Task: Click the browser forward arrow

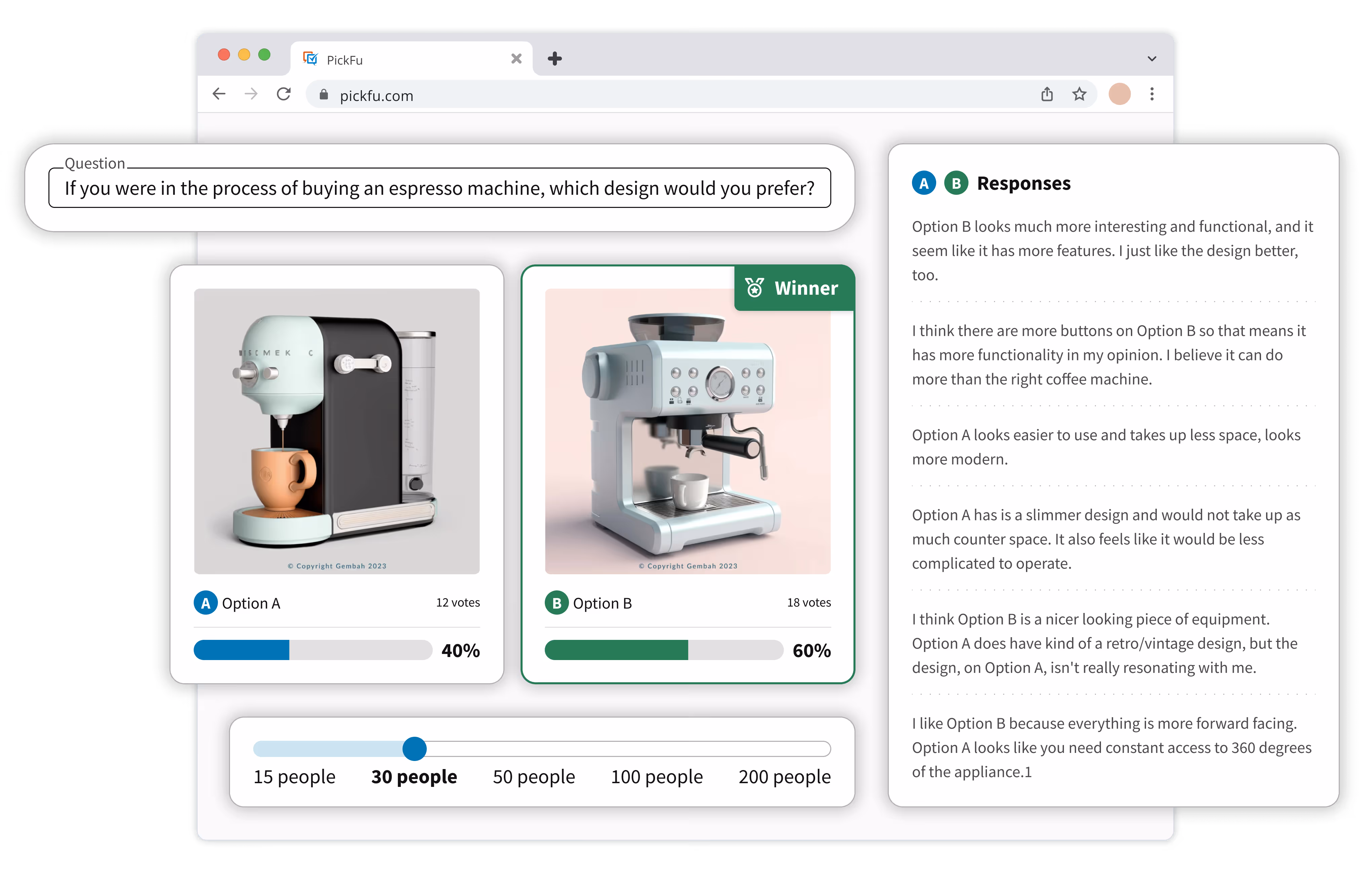Action: (x=251, y=94)
